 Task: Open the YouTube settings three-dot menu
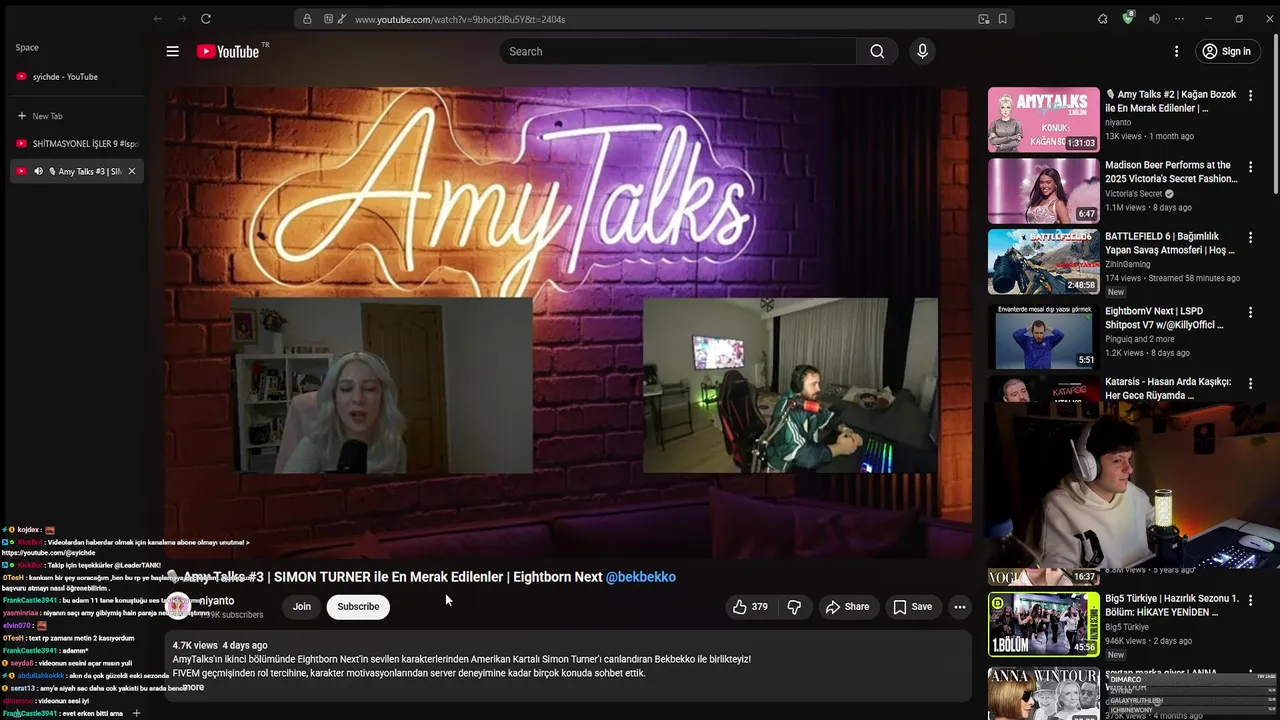[1176, 52]
